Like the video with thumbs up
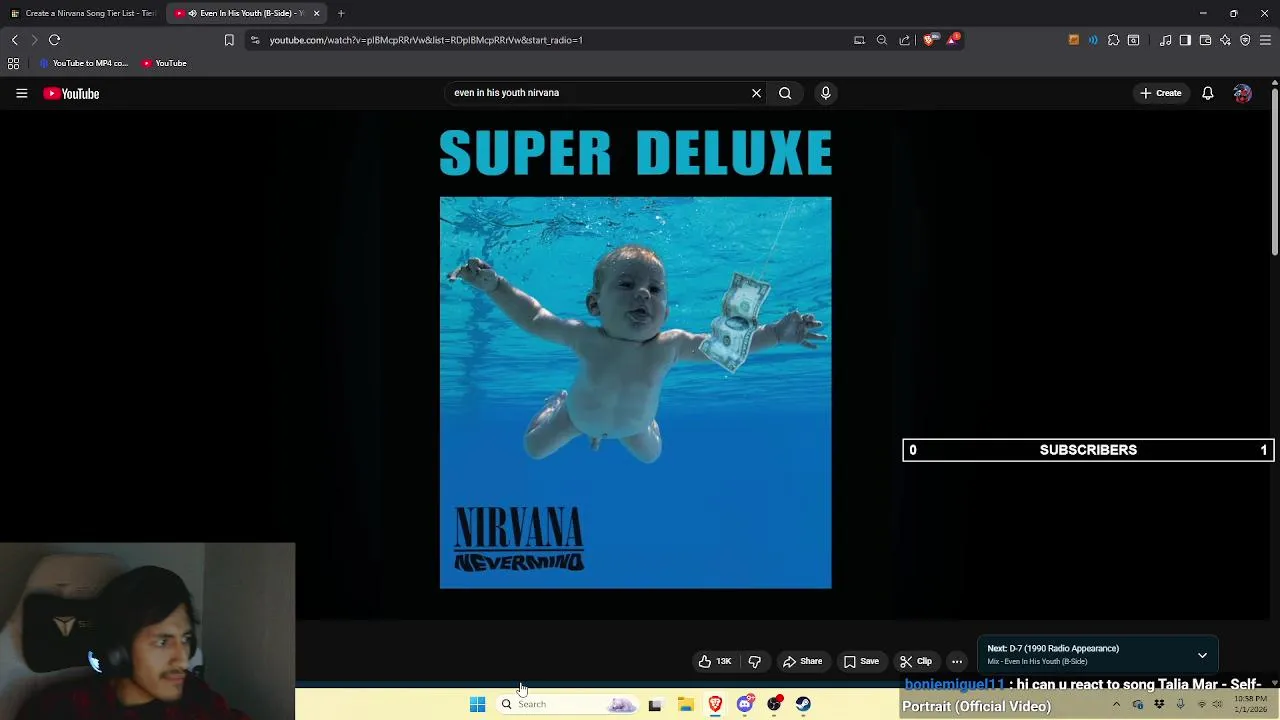The width and height of the screenshot is (1280, 720). tap(714, 661)
